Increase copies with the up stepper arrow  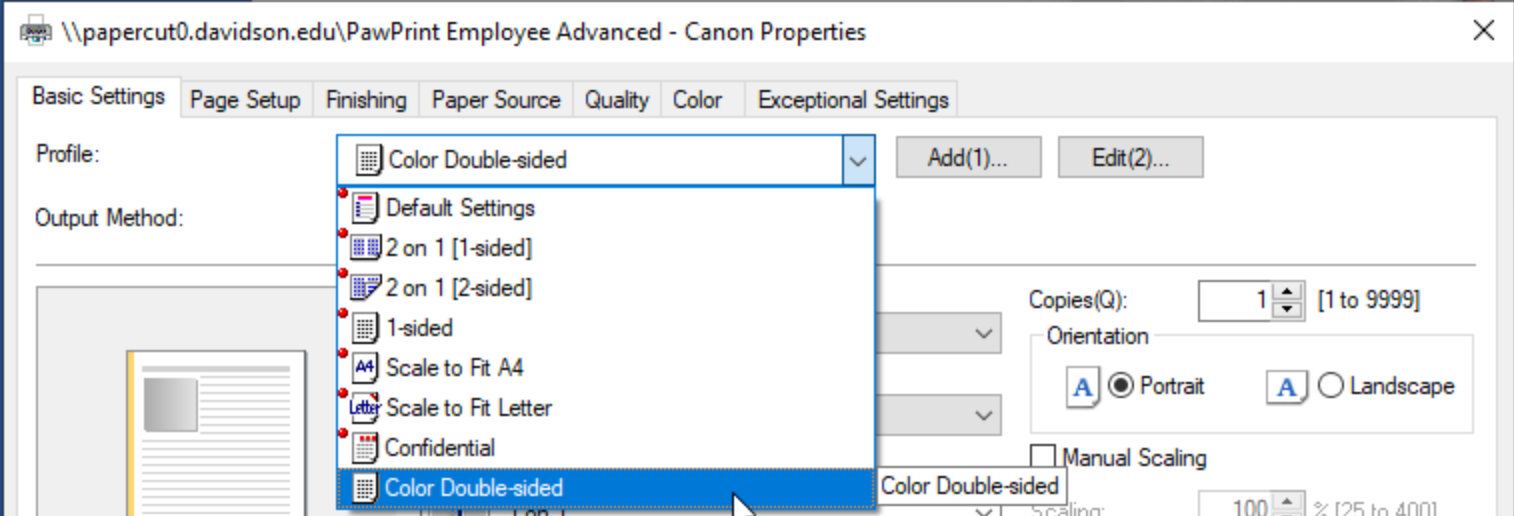pos(1288,290)
